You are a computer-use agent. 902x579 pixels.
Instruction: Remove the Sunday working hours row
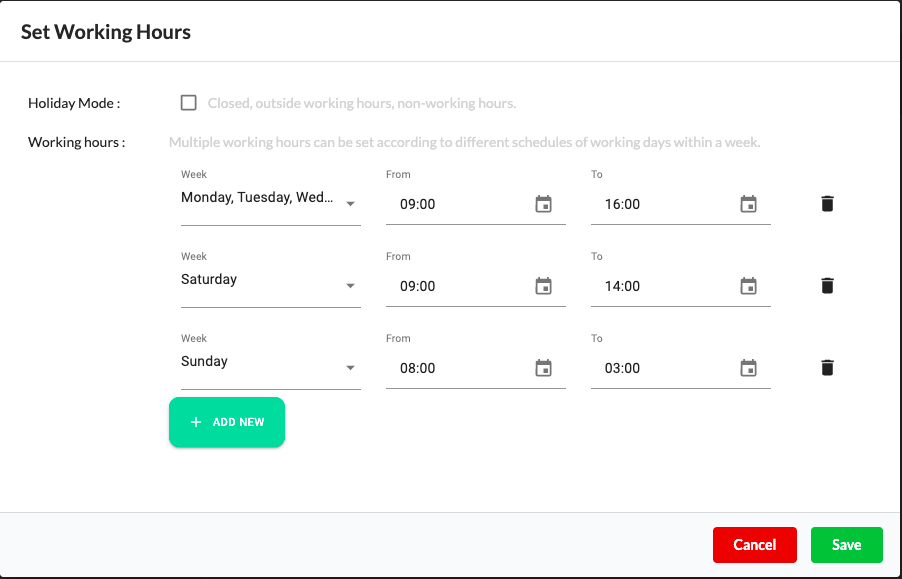[x=827, y=367]
